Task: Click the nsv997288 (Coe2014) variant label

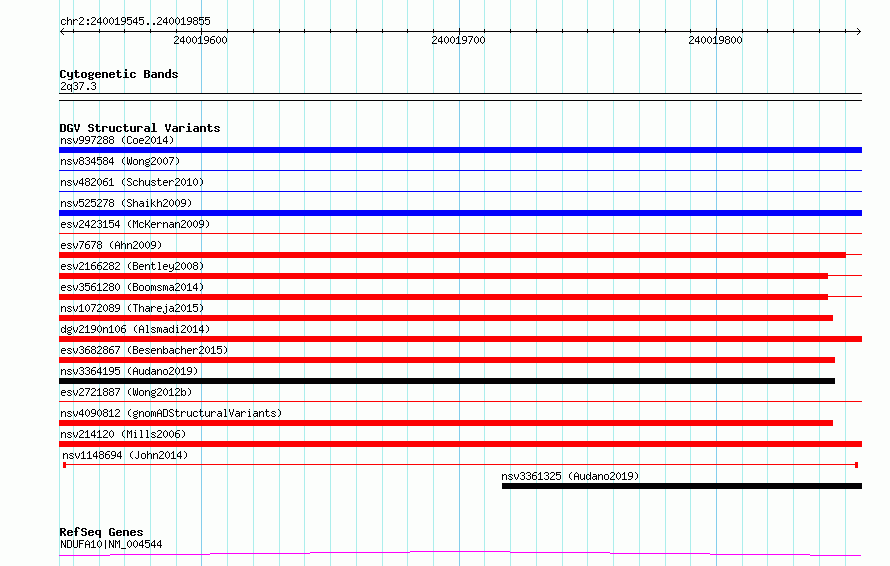Action: point(117,140)
